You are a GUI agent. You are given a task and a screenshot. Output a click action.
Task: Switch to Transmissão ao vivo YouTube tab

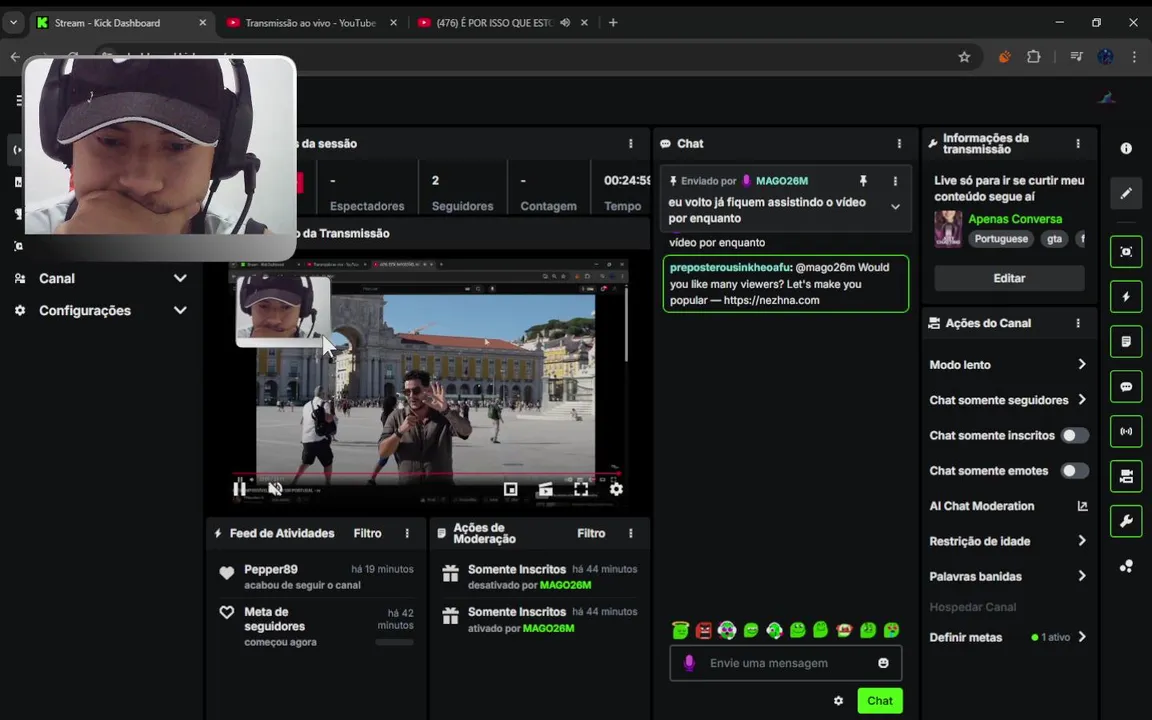click(x=313, y=23)
